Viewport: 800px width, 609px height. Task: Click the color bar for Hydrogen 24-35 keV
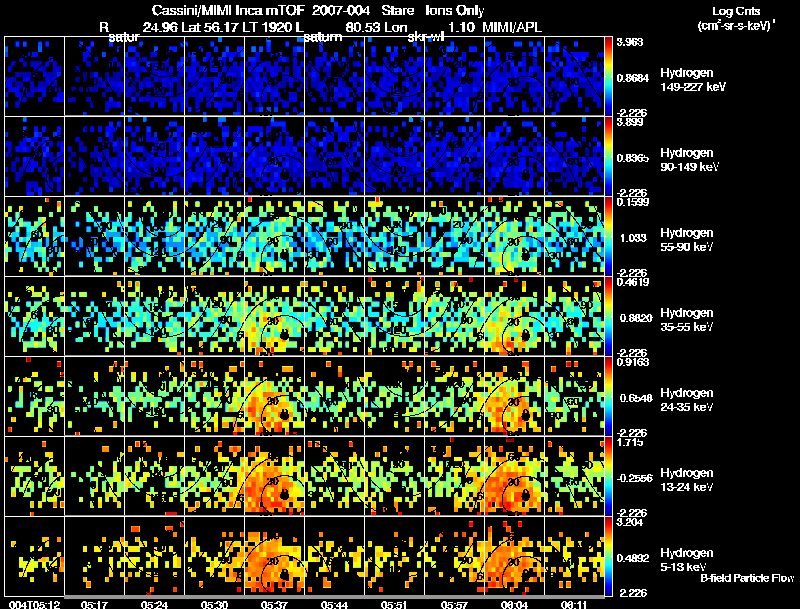[608, 396]
